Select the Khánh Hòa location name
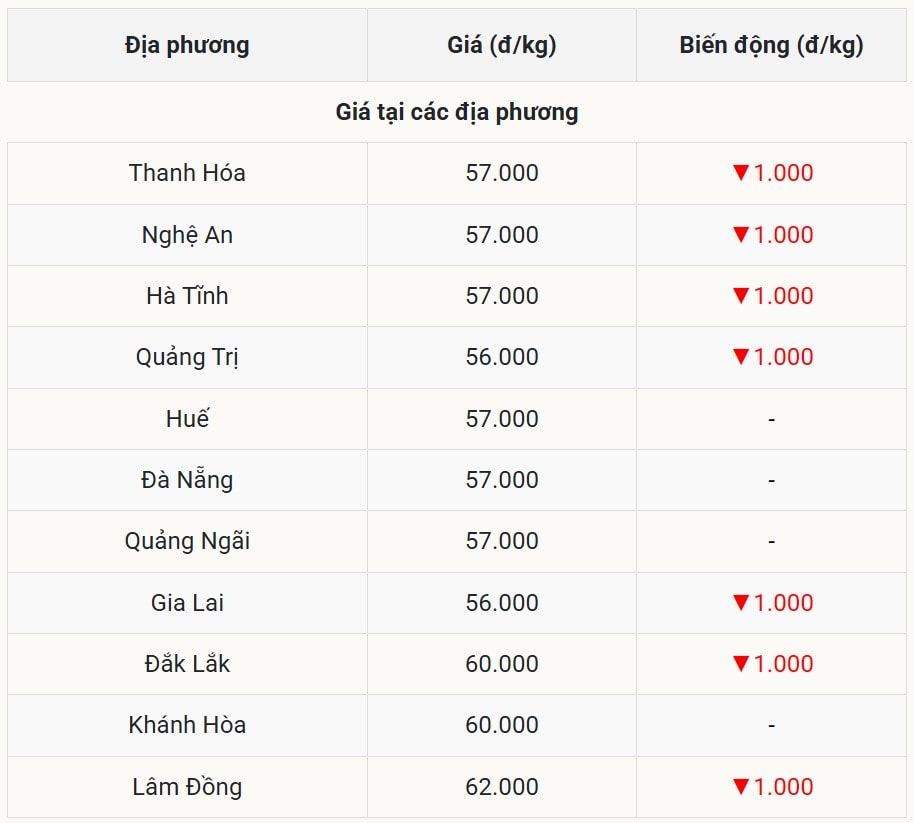 point(187,725)
